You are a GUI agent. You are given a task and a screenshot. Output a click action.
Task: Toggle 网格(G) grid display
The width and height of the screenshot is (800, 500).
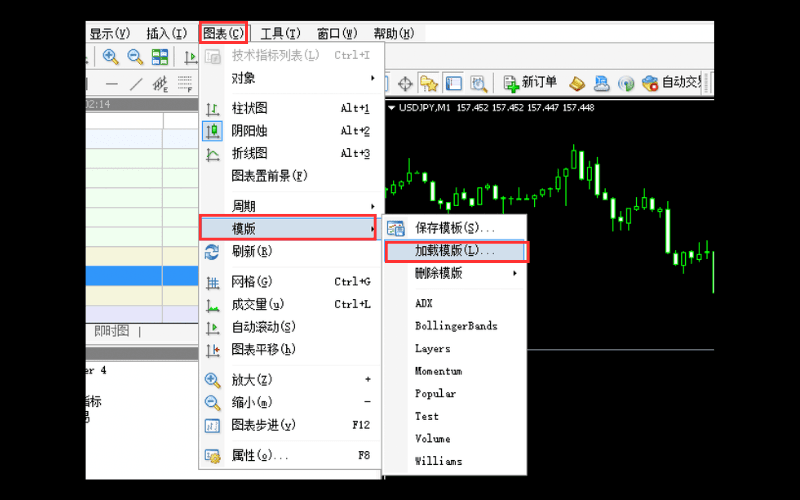pyautogui.click(x=291, y=282)
